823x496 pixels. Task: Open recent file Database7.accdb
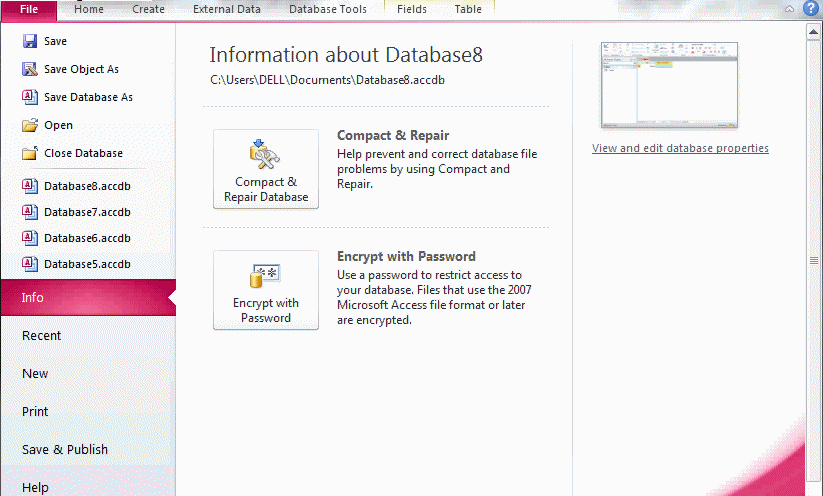point(88,212)
